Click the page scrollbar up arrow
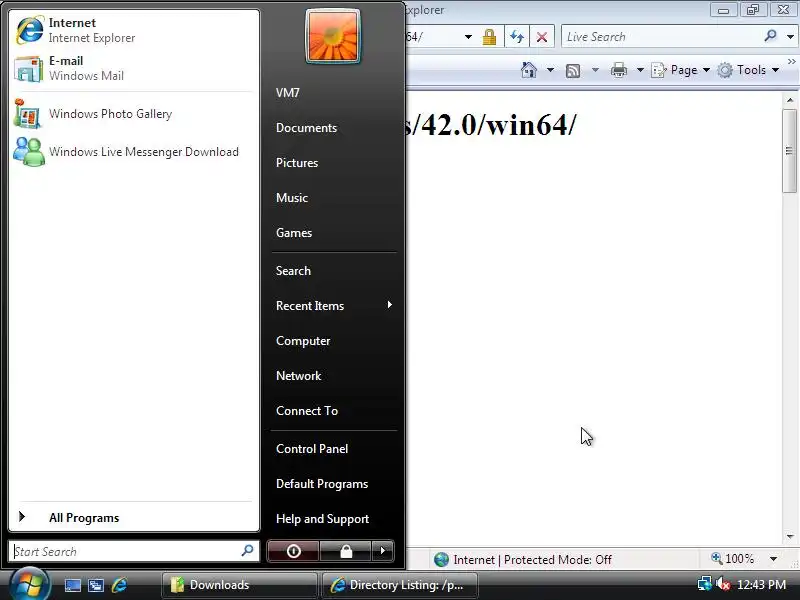The height and width of the screenshot is (600, 800). pos(790,100)
